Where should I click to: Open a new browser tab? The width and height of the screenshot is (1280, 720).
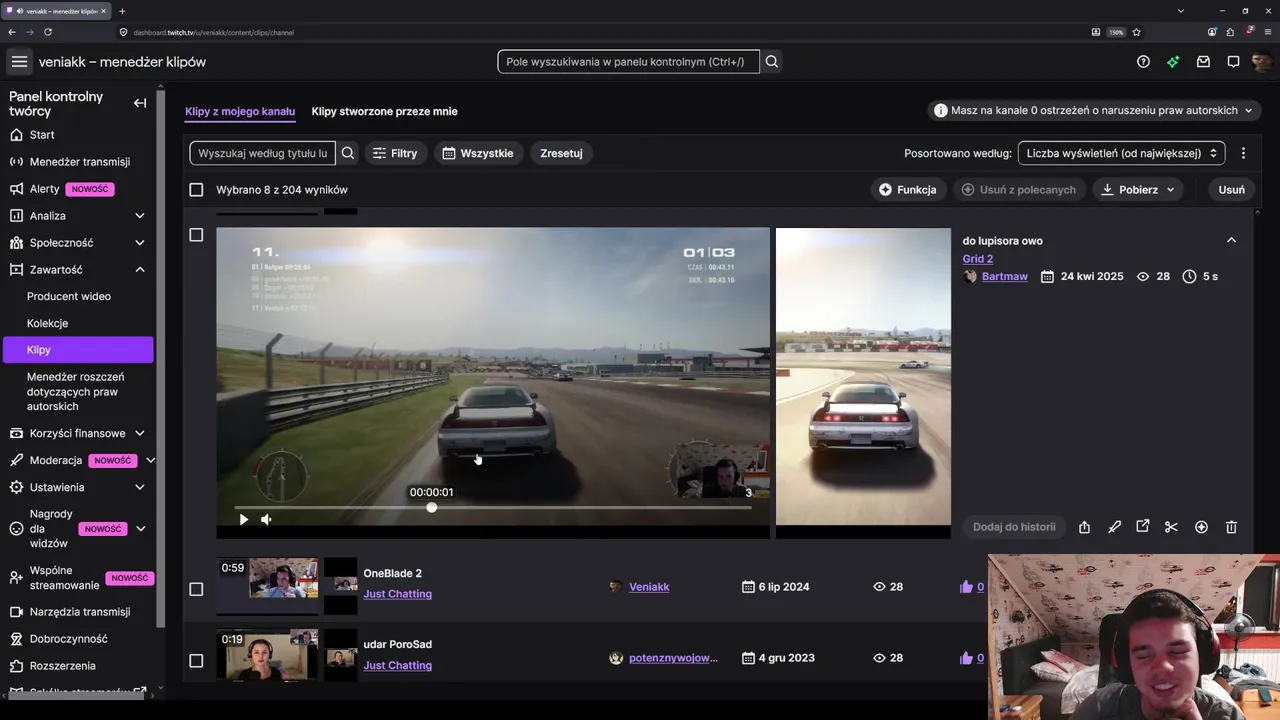pyautogui.click(x=122, y=11)
